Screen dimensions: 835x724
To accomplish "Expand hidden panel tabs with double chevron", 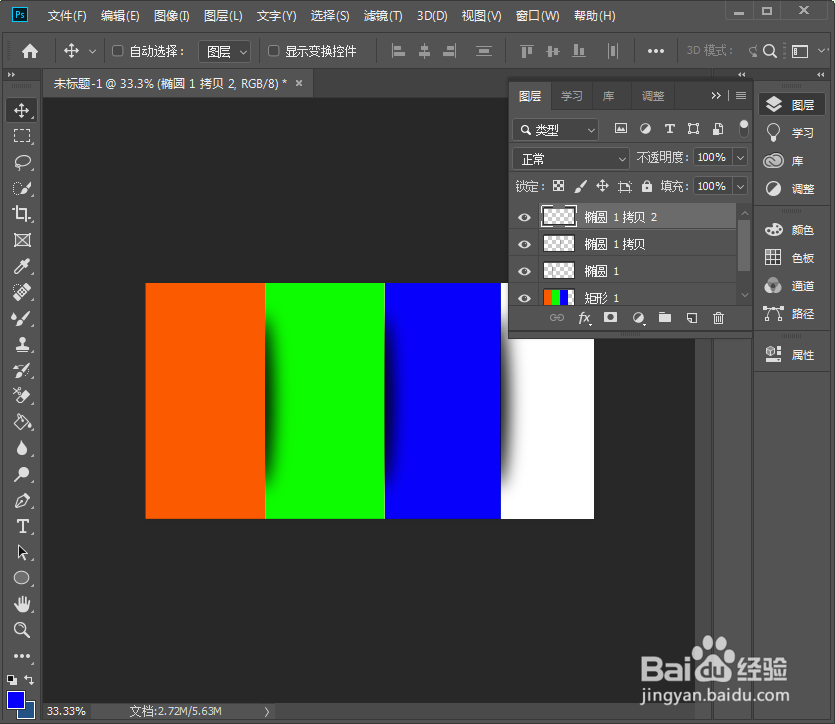I will (716, 96).
